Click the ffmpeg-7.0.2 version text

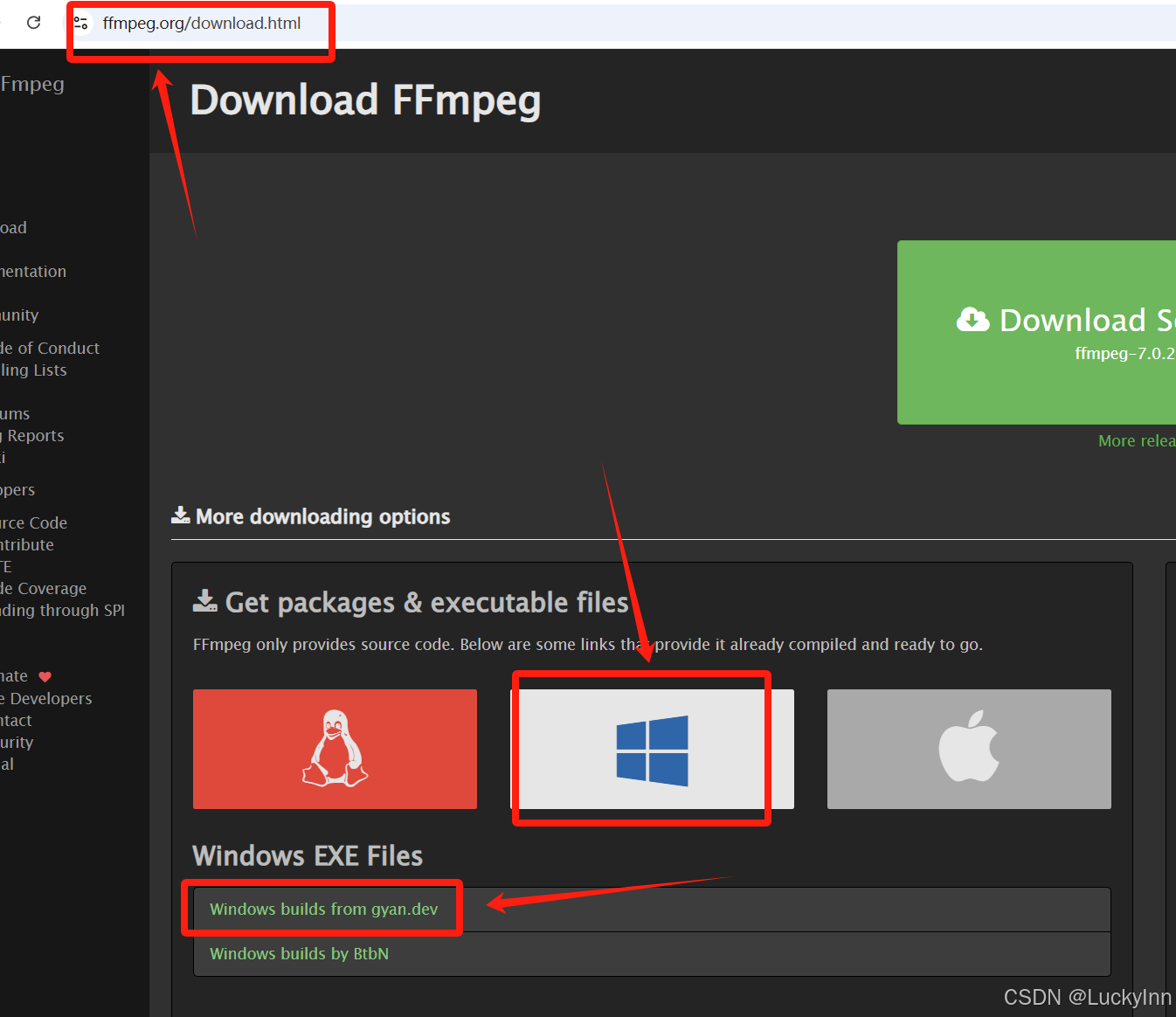point(1124,354)
